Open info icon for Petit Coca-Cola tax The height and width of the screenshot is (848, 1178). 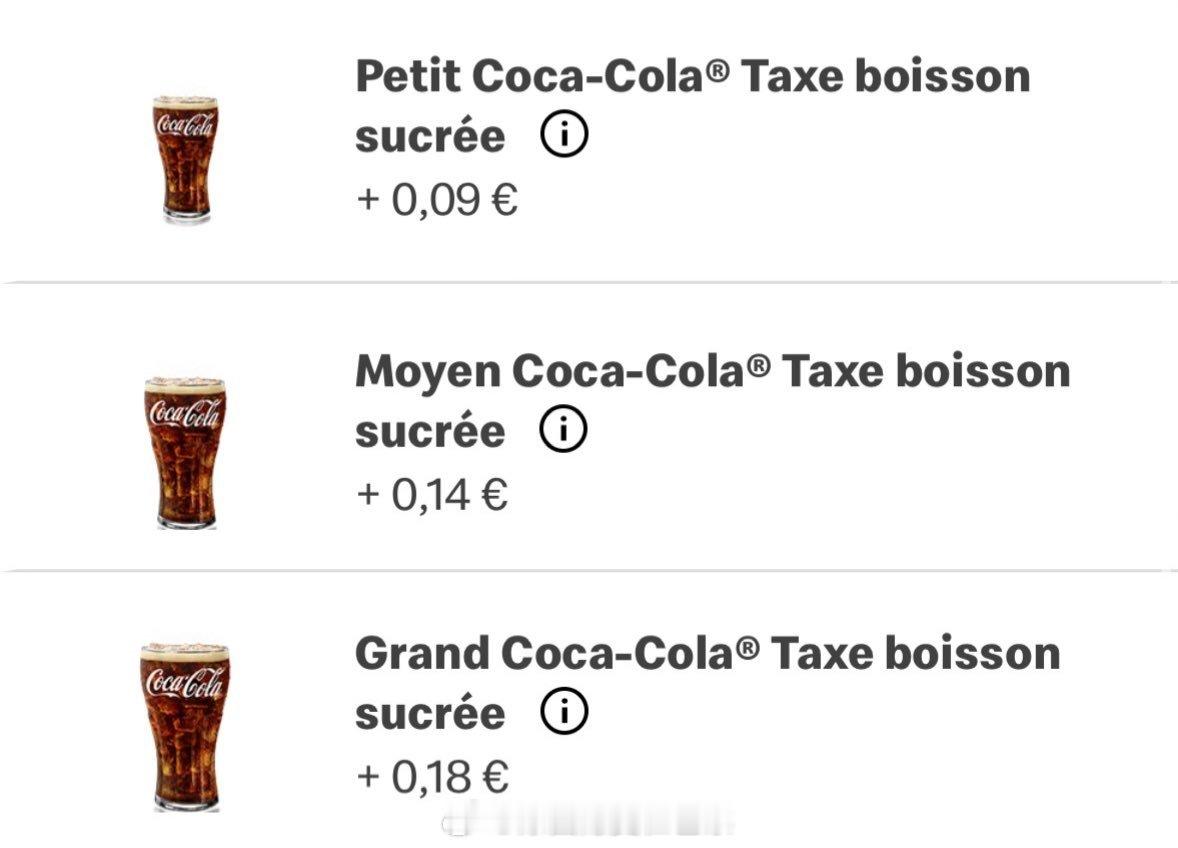[564, 136]
